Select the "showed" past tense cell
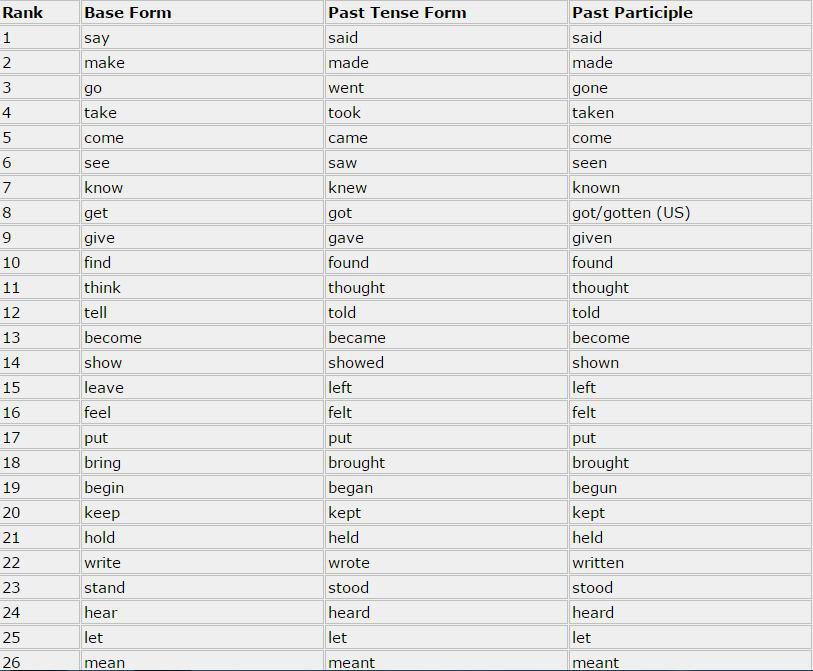813x671 pixels. coord(356,363)
